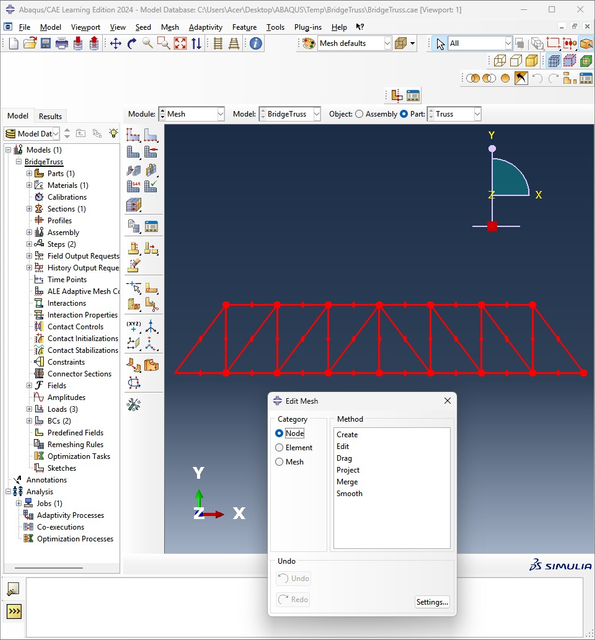The height and width of the screenshot is (640, 595).
Task: Expand the Steps (2) tree node
Action: (x=29, y=244)
